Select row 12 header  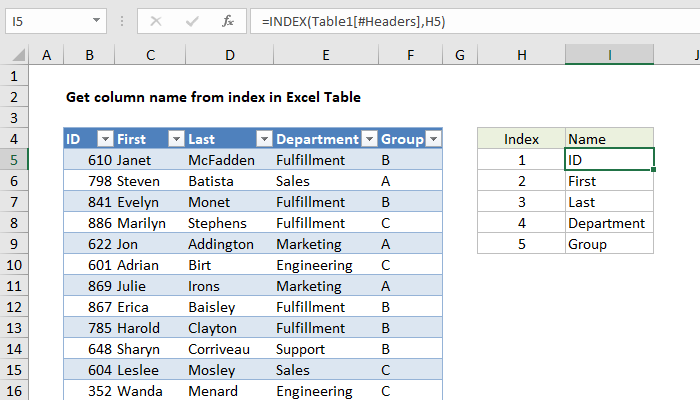14,307
